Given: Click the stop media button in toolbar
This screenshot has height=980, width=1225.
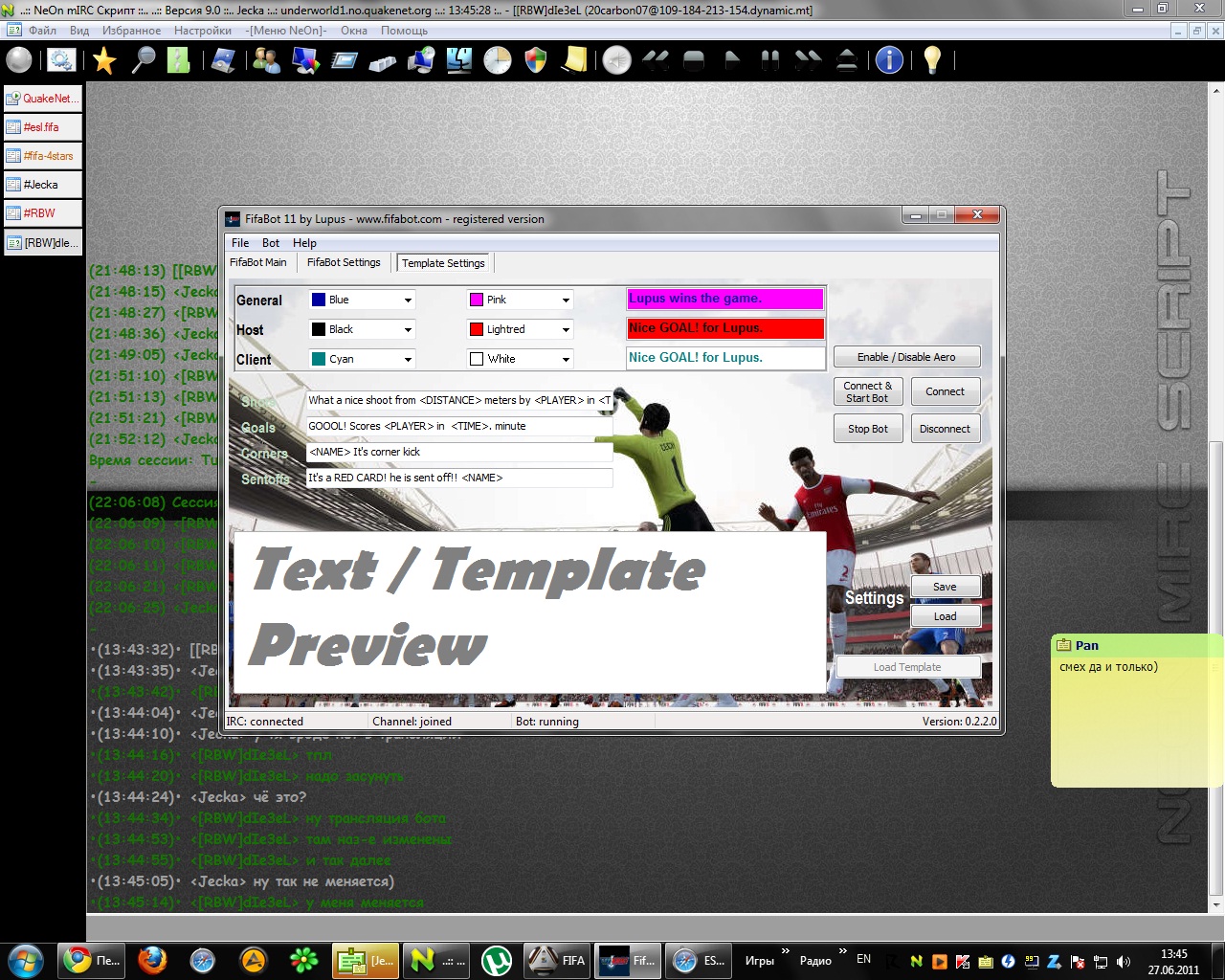Looking at the screenshot, I should (694, 60).
